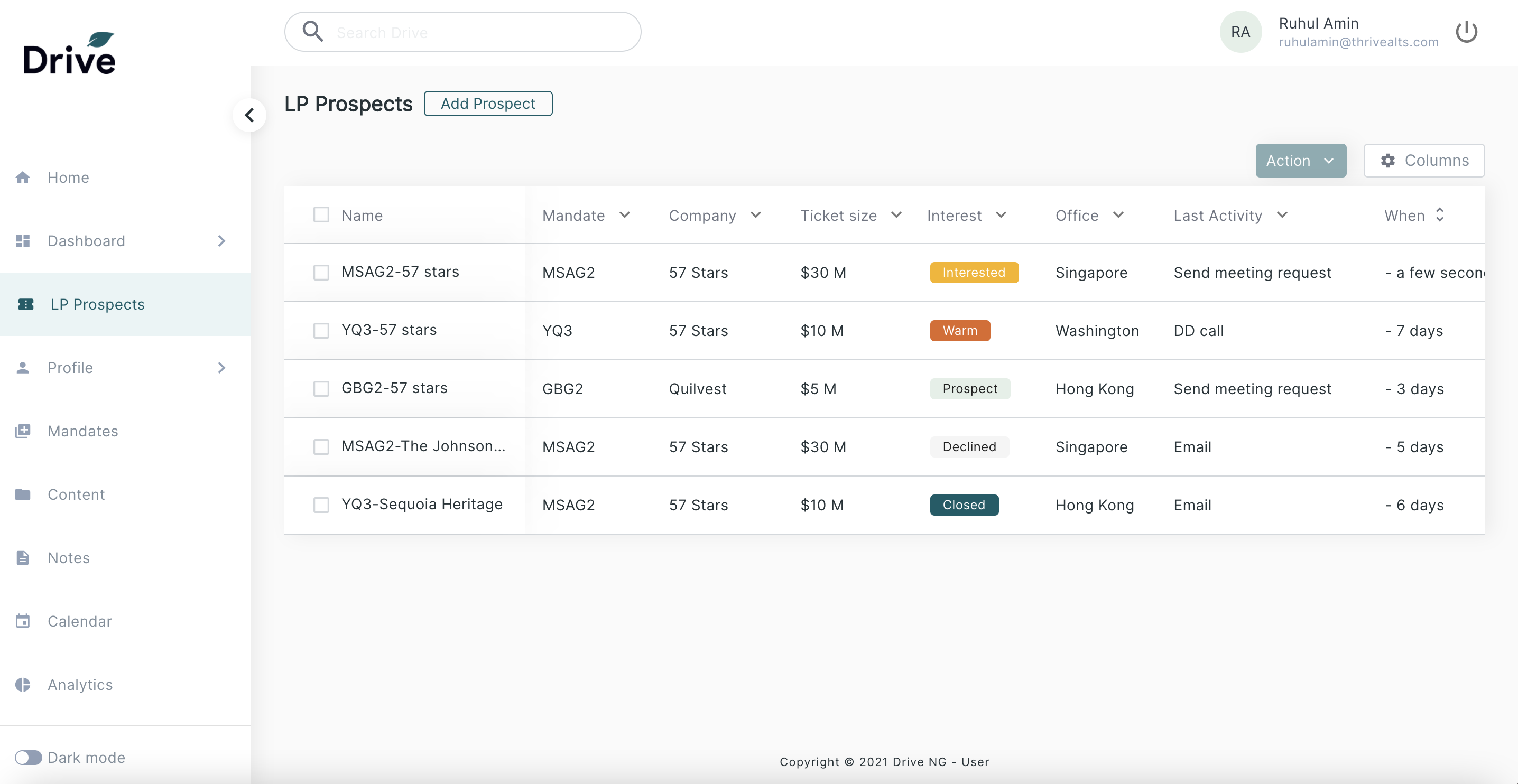
Task: Click the Home house icon
Action: [x=22, y=178]
